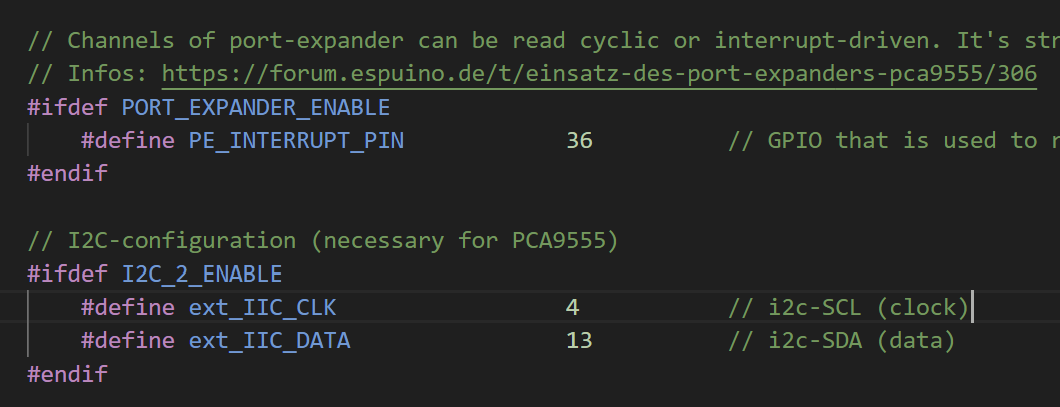Image resolution: width=1060 pixels, height=407 pixels.
Task: Select the ext_IIC_DATA identifier
Action: tap(269, 341)
